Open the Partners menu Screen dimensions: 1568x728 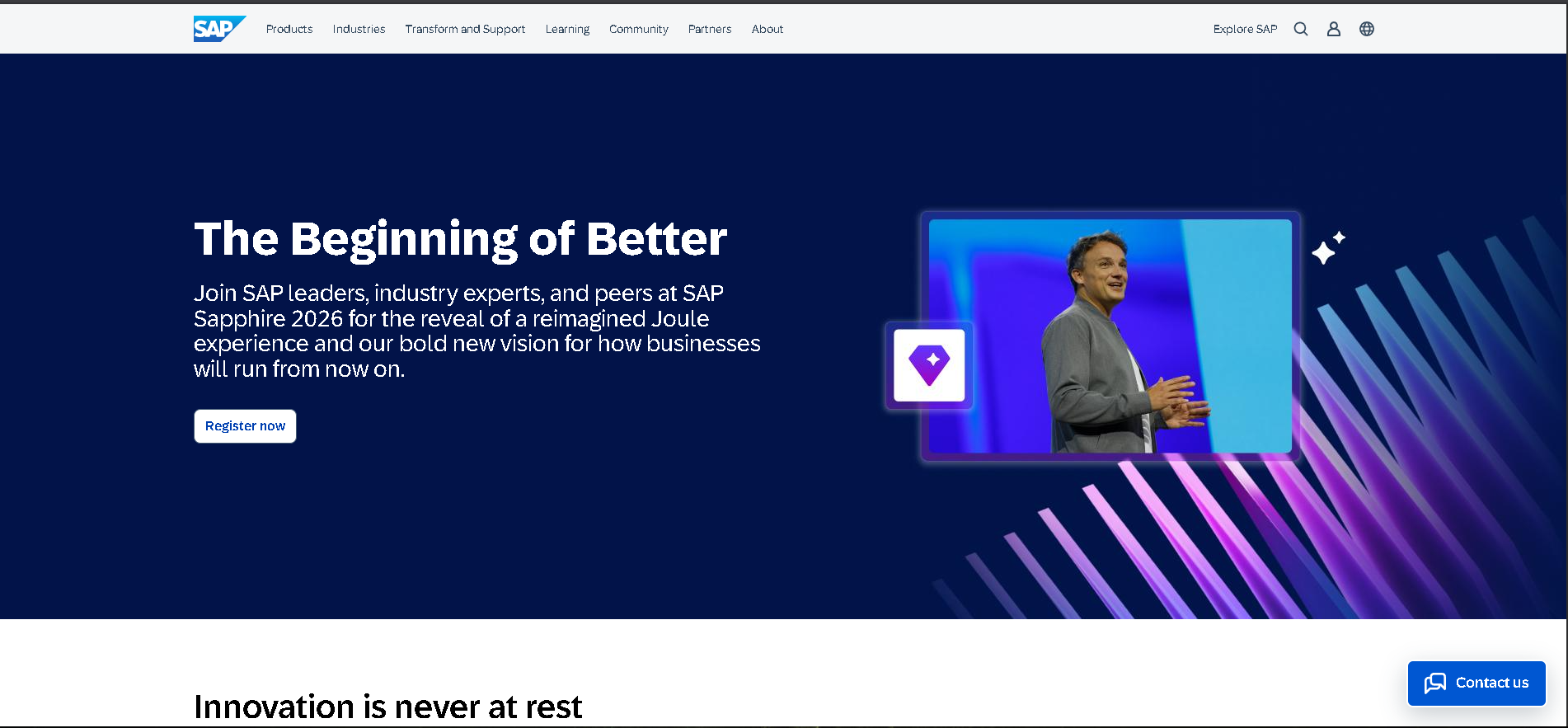coord(710,29)
